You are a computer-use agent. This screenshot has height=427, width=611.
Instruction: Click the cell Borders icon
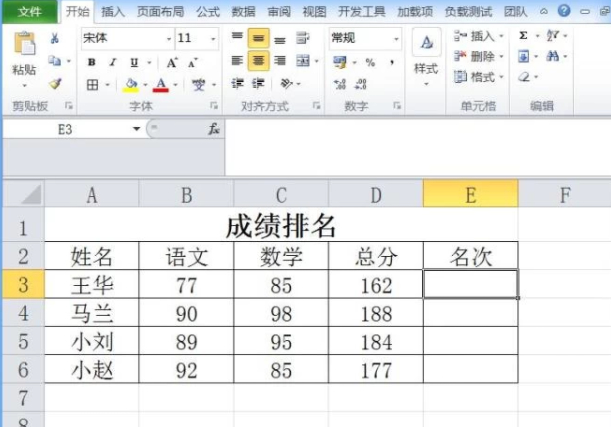[x=92, y=84]
